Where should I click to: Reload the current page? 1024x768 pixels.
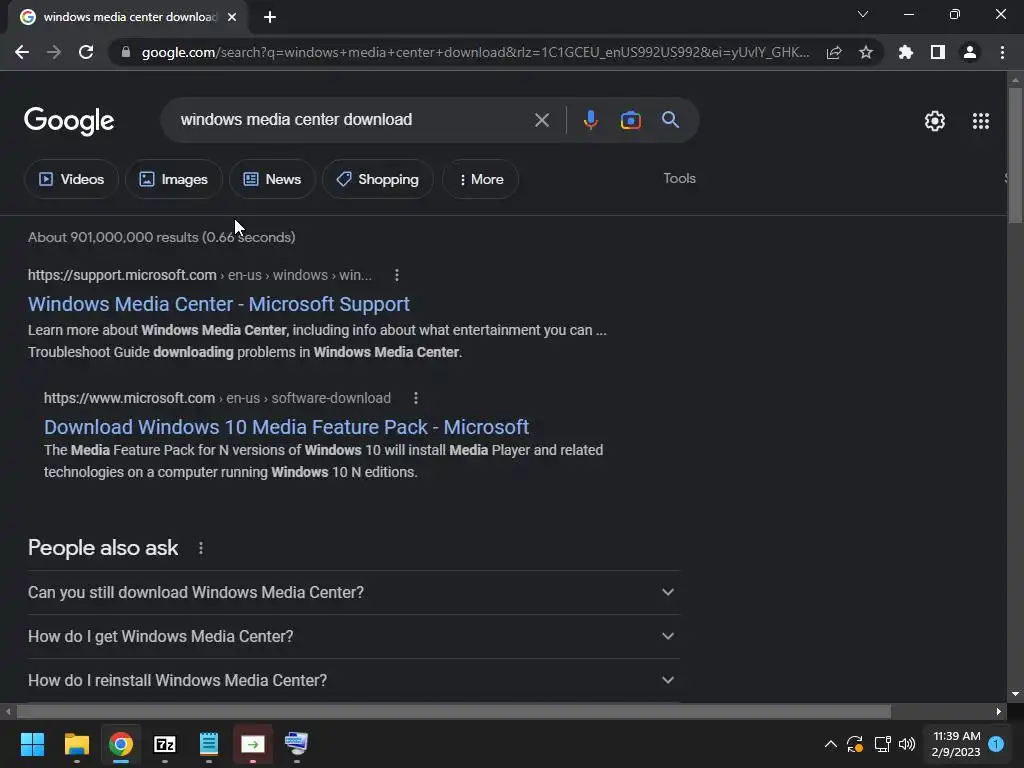pos(86,52)
